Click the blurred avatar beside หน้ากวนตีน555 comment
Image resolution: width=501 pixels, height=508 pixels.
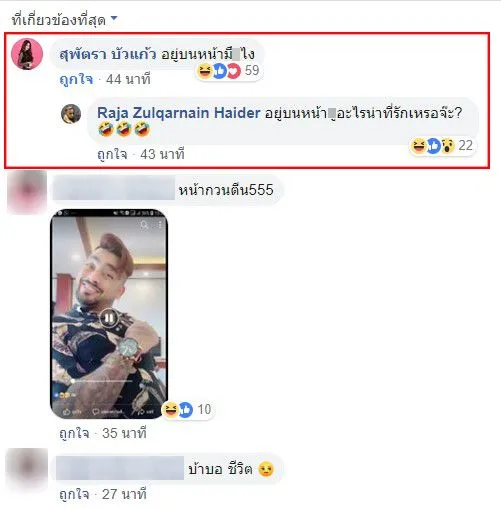[27, 191]
